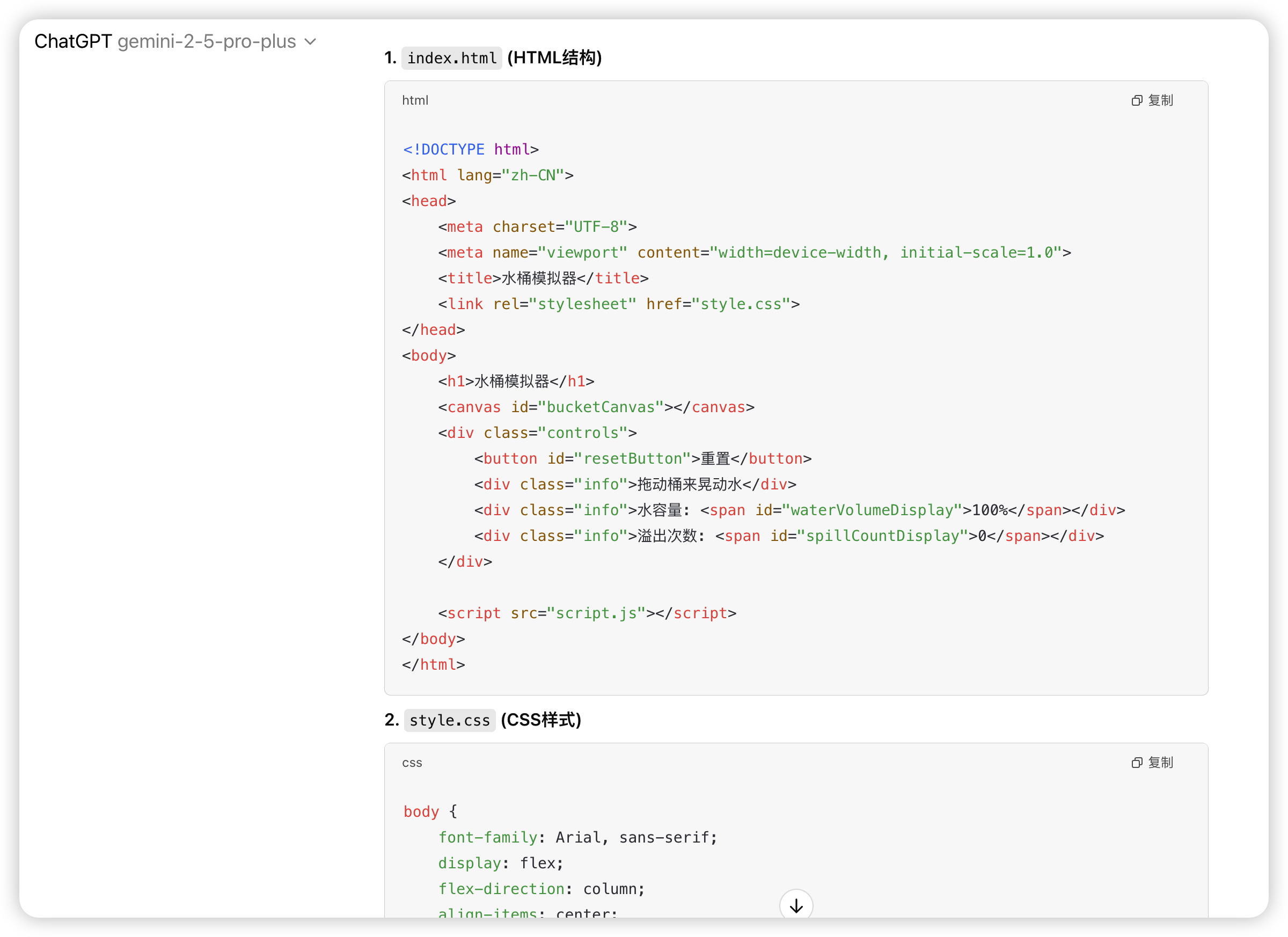Click the index.html inline code label
The width and height of the screenshot is (1288, 937).
coord(451,58)
